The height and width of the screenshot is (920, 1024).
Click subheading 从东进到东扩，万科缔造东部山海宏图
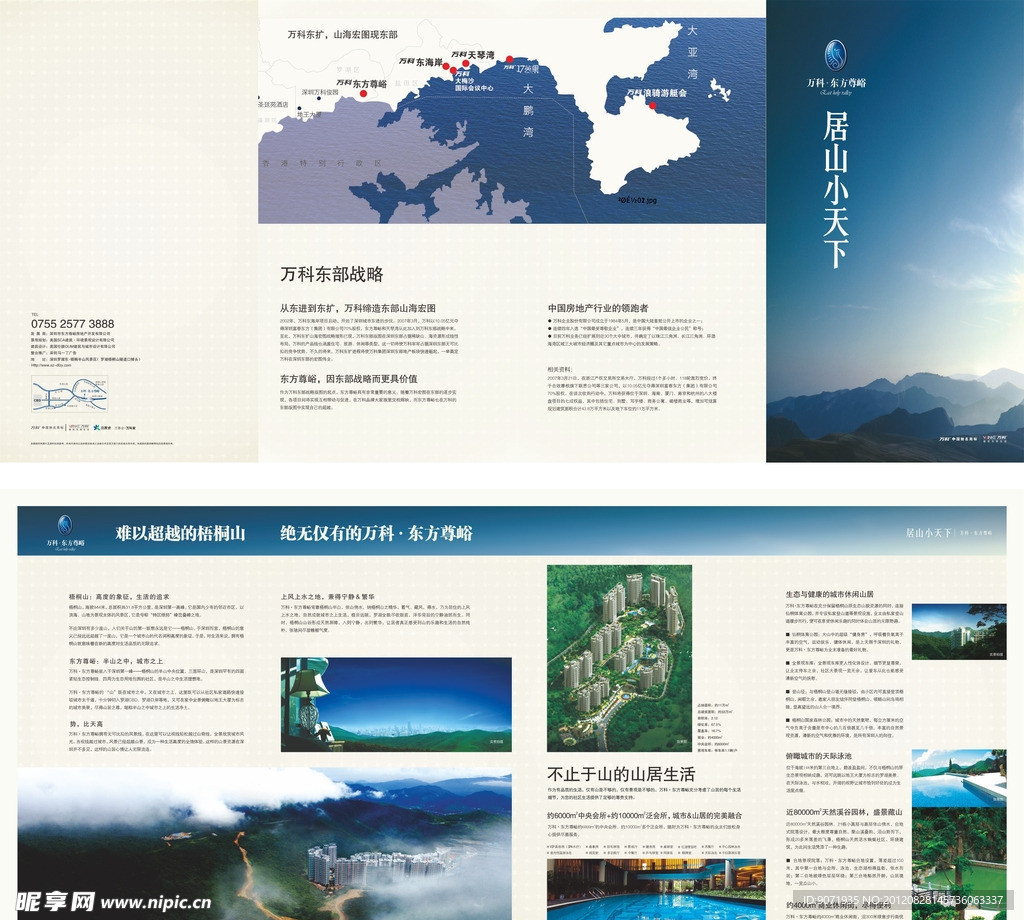point(358,308)
